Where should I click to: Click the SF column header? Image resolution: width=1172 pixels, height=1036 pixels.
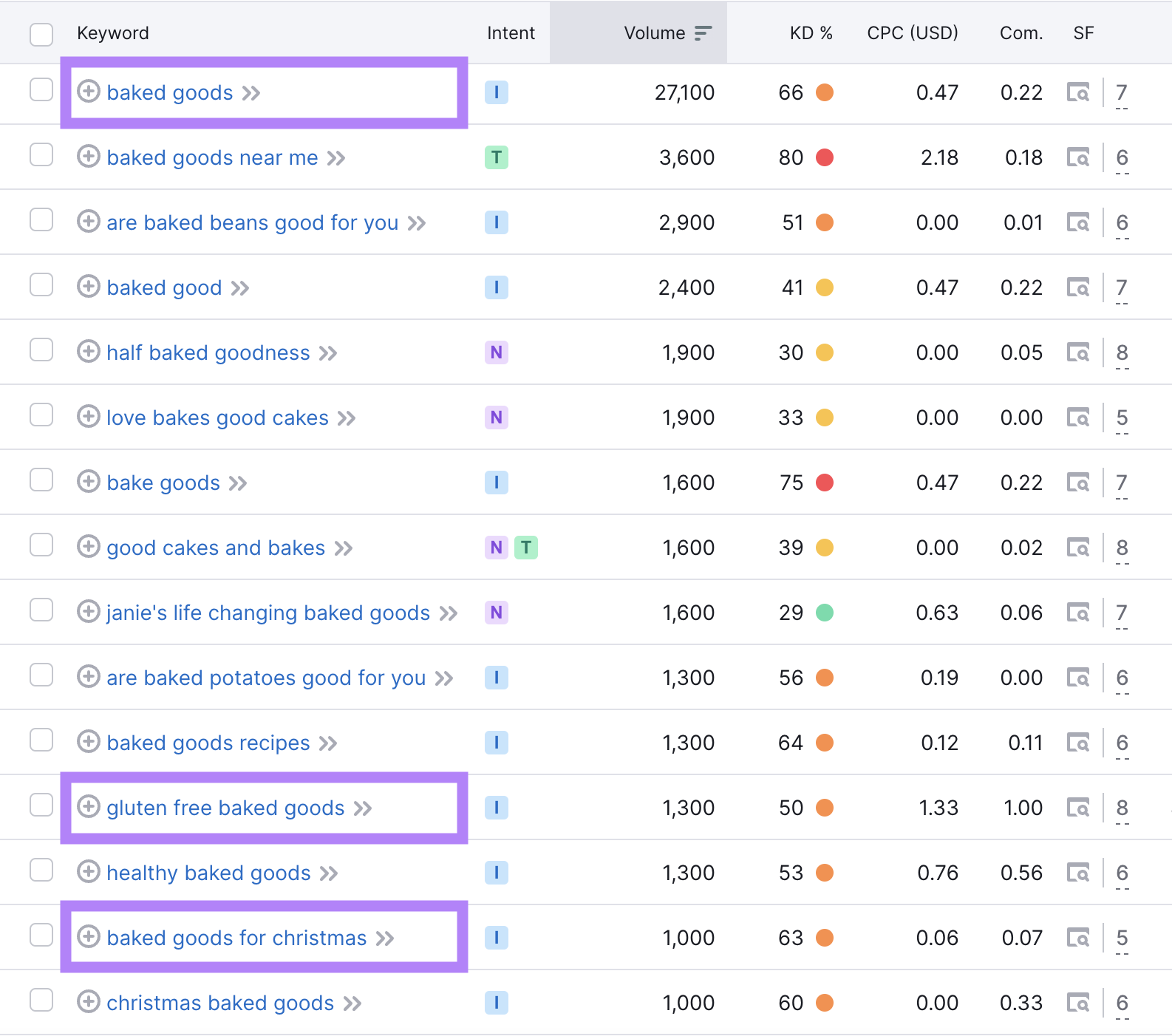tap(1083, 33)
